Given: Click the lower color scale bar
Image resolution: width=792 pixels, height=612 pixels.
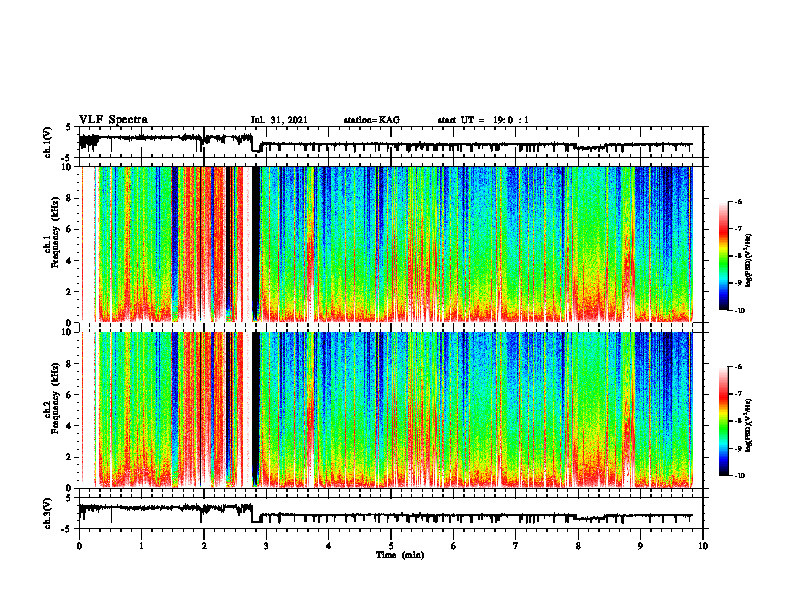Looking at the screenshot, I should coord(723,421).
